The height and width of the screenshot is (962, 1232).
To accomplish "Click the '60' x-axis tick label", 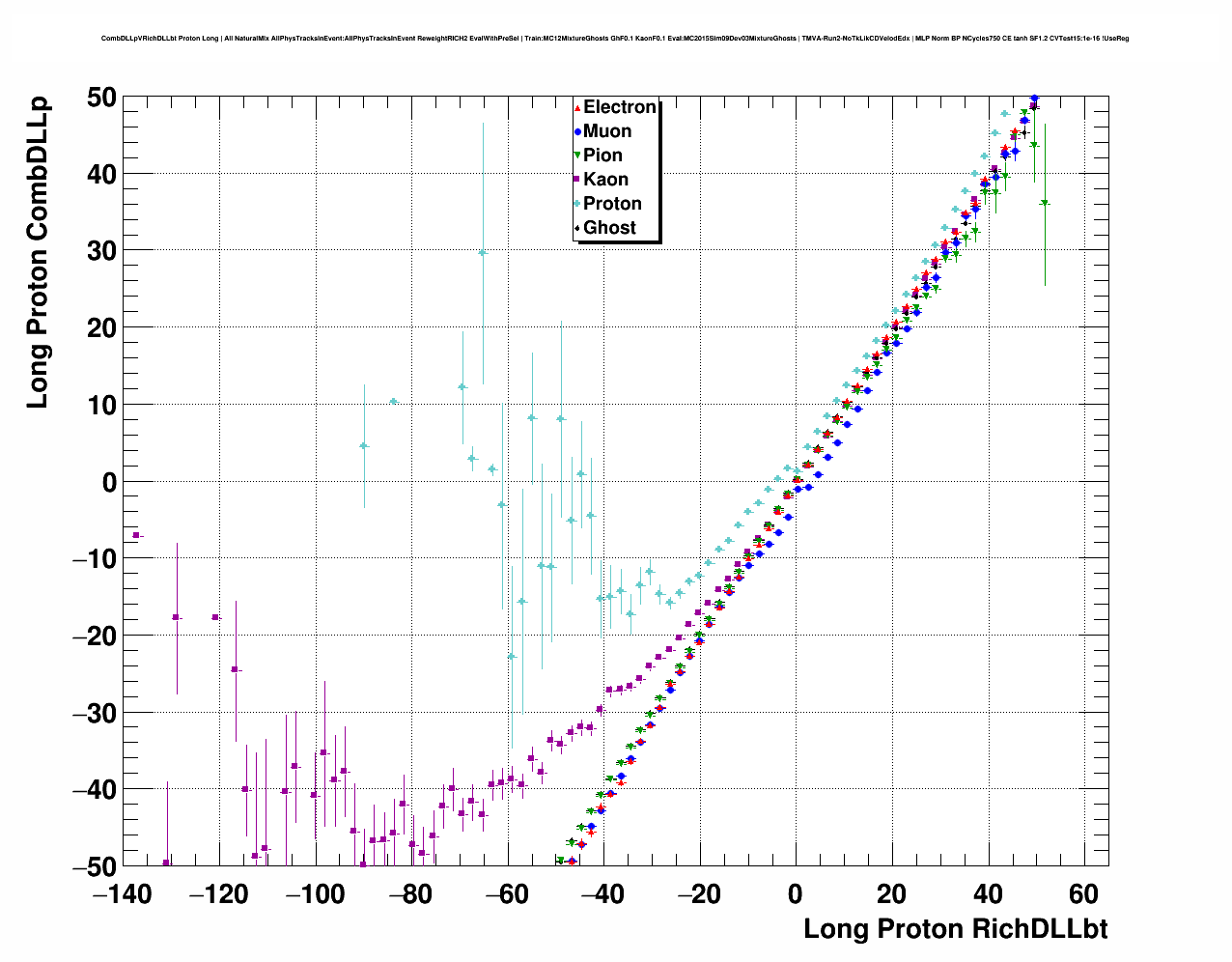I will tap(1084, 894).
